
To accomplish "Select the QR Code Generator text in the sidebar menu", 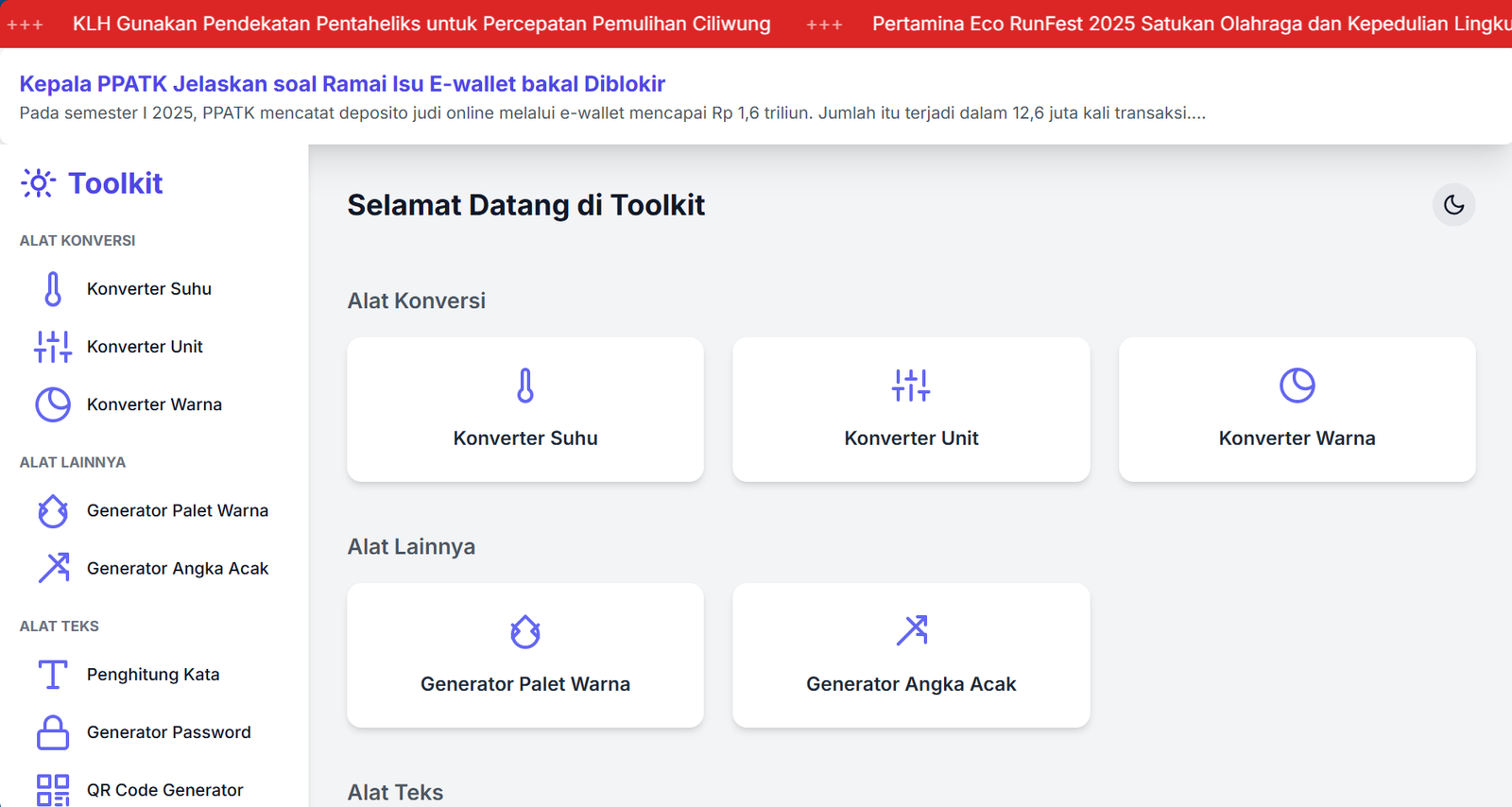I will tap(165, 790).
